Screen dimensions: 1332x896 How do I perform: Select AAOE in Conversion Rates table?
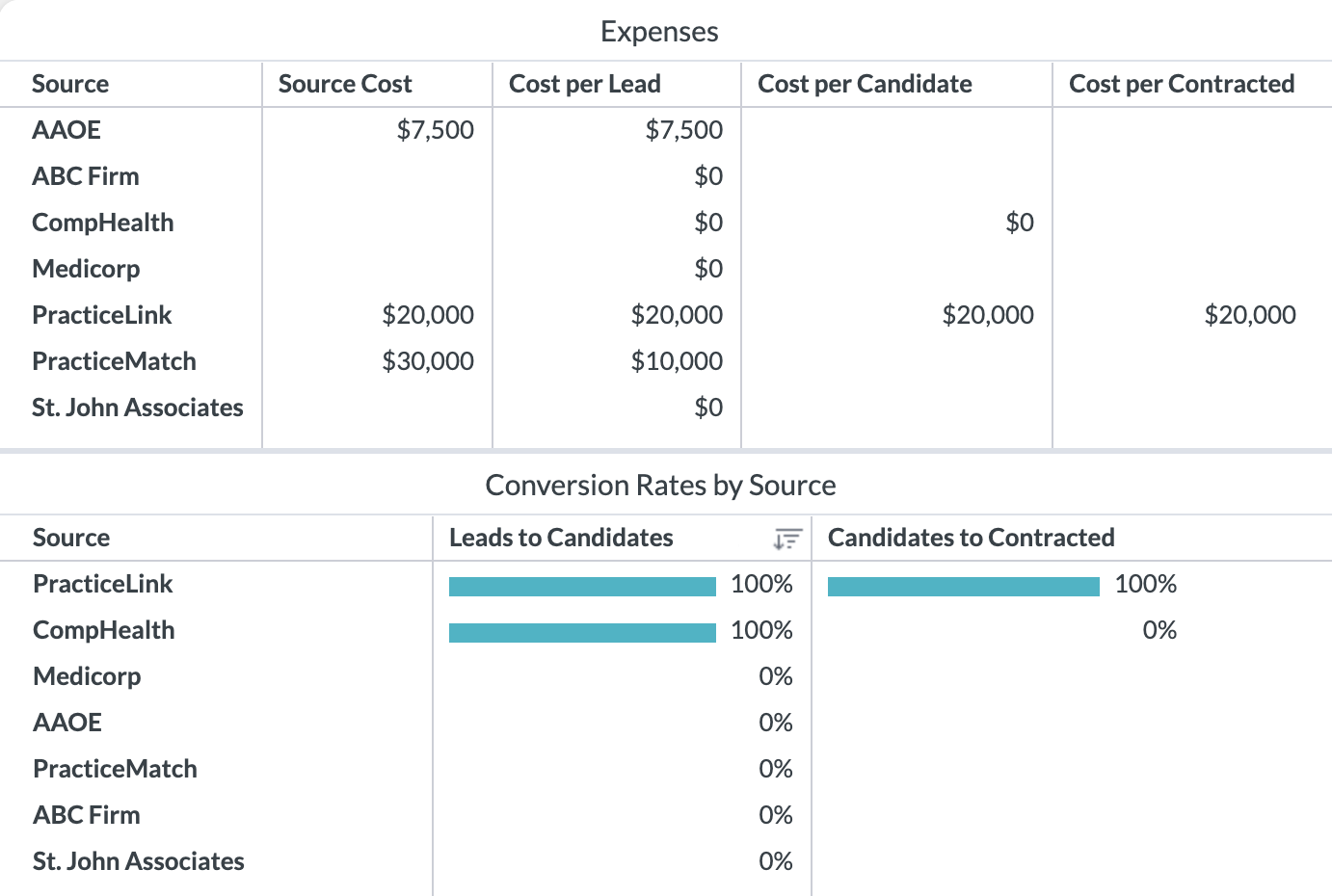point(67,723)
